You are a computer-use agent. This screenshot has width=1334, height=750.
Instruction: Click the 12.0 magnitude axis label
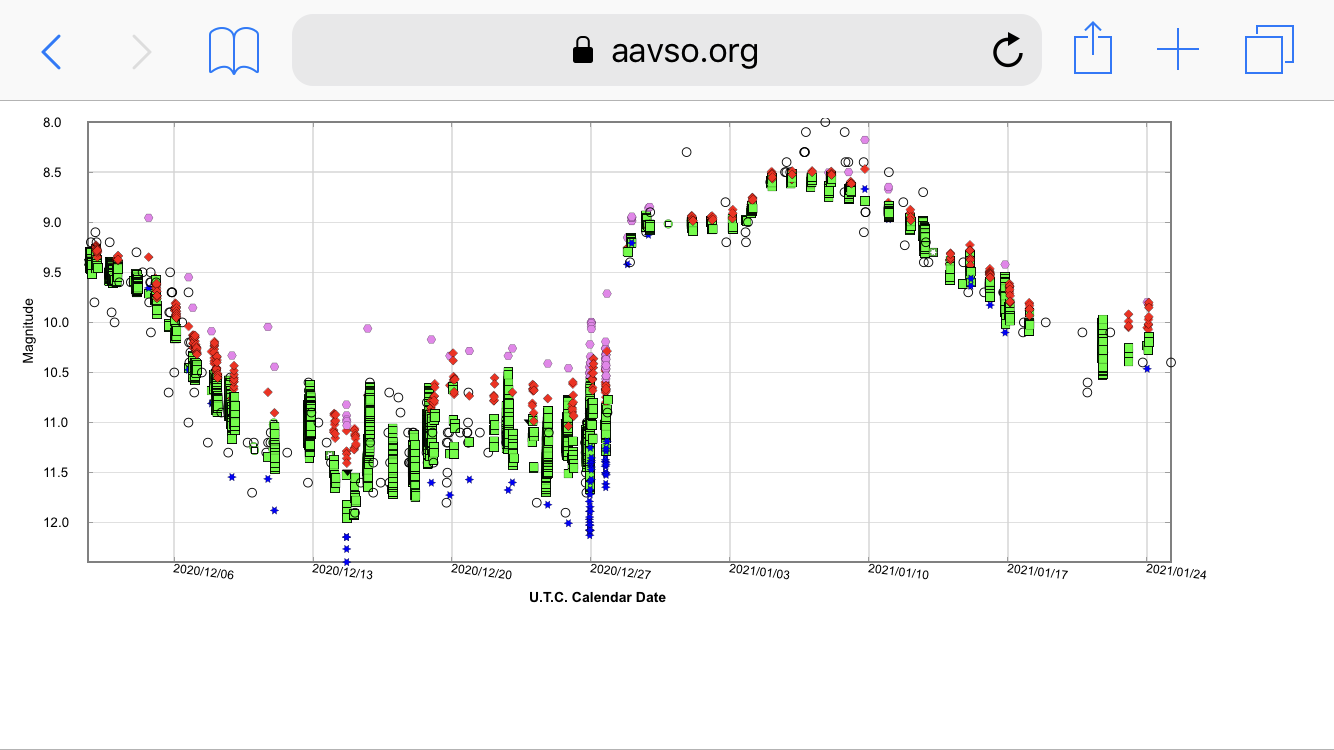pyautogui.click(x=49, y=523)
